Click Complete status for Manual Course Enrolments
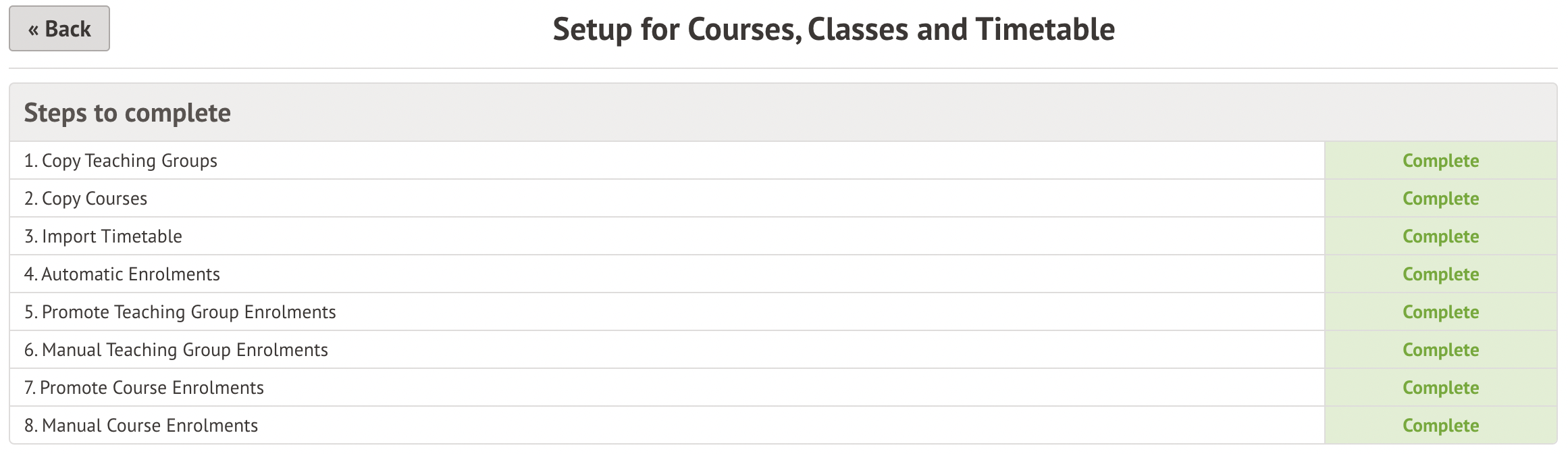 [x=1440, y=426]
